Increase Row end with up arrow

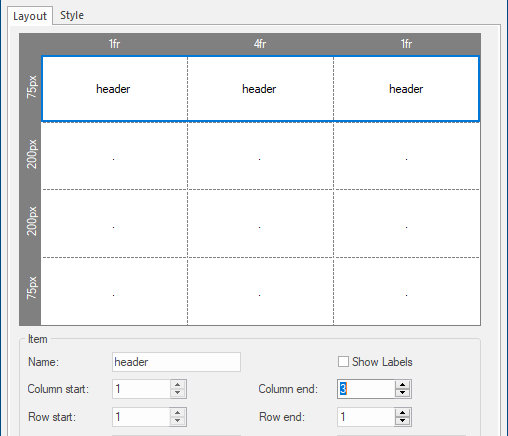click(402, 413)
